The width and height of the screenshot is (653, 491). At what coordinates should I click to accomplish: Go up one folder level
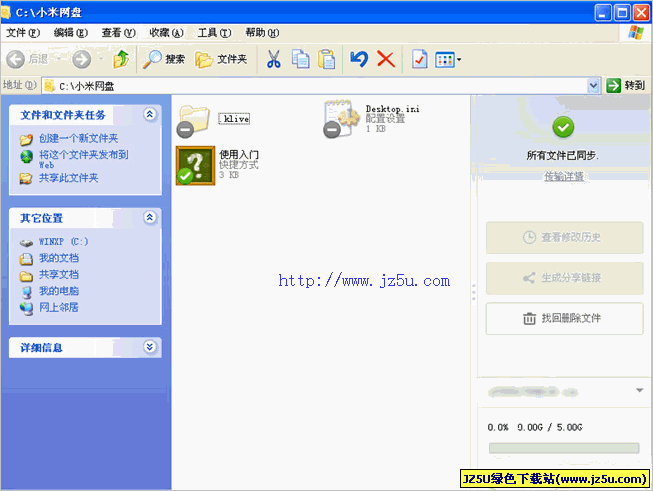[x=121, y=59]
